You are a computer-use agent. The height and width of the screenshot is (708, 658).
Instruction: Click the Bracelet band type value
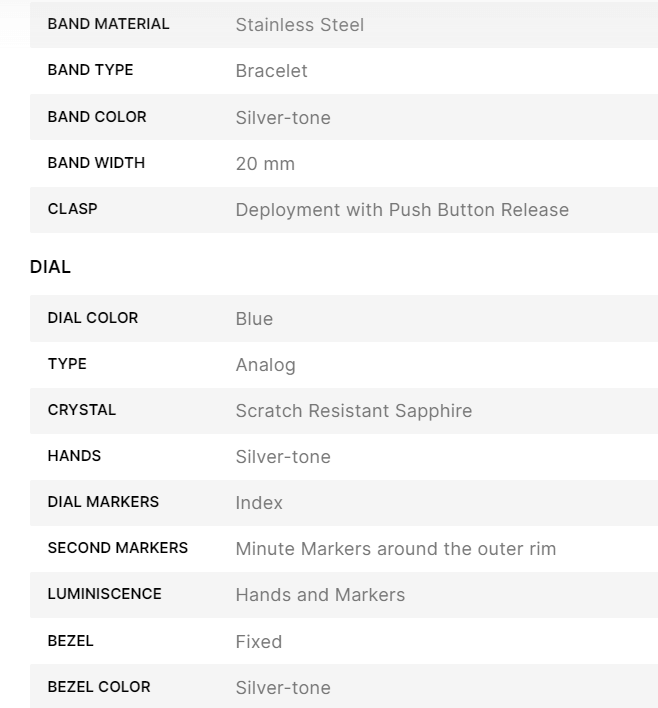271,71
